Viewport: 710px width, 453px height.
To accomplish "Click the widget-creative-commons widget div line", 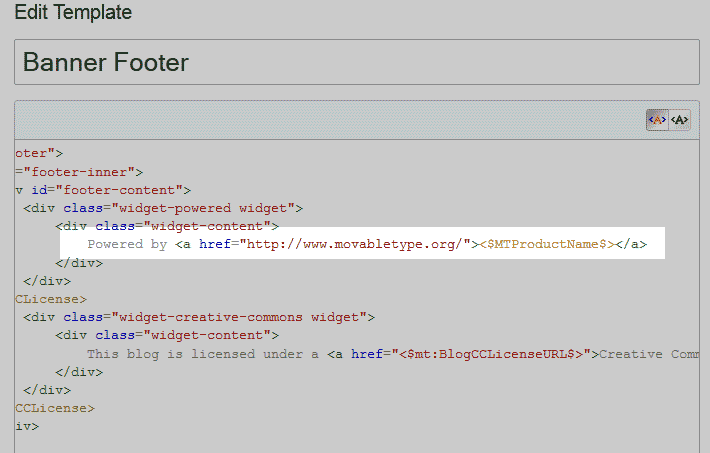I will click(x=199, y=317).
